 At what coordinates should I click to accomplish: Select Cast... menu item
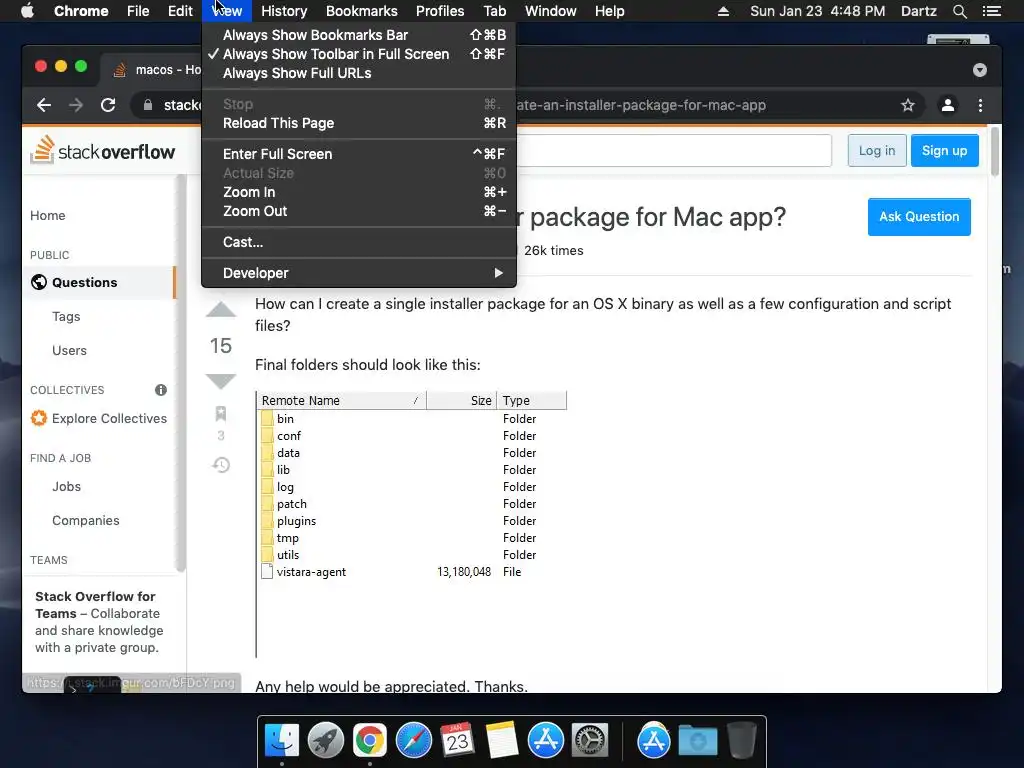pyautogui.click(x=359, y=242)
